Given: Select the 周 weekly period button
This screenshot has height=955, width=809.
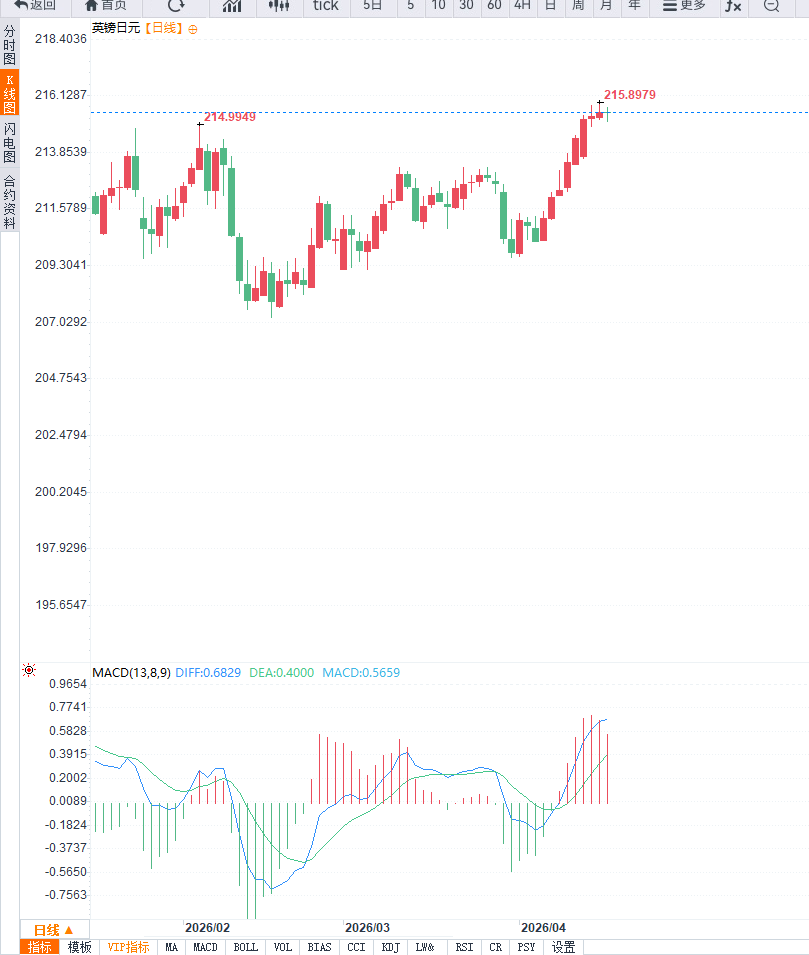Looking at the screenshot, I should [578, 5].
